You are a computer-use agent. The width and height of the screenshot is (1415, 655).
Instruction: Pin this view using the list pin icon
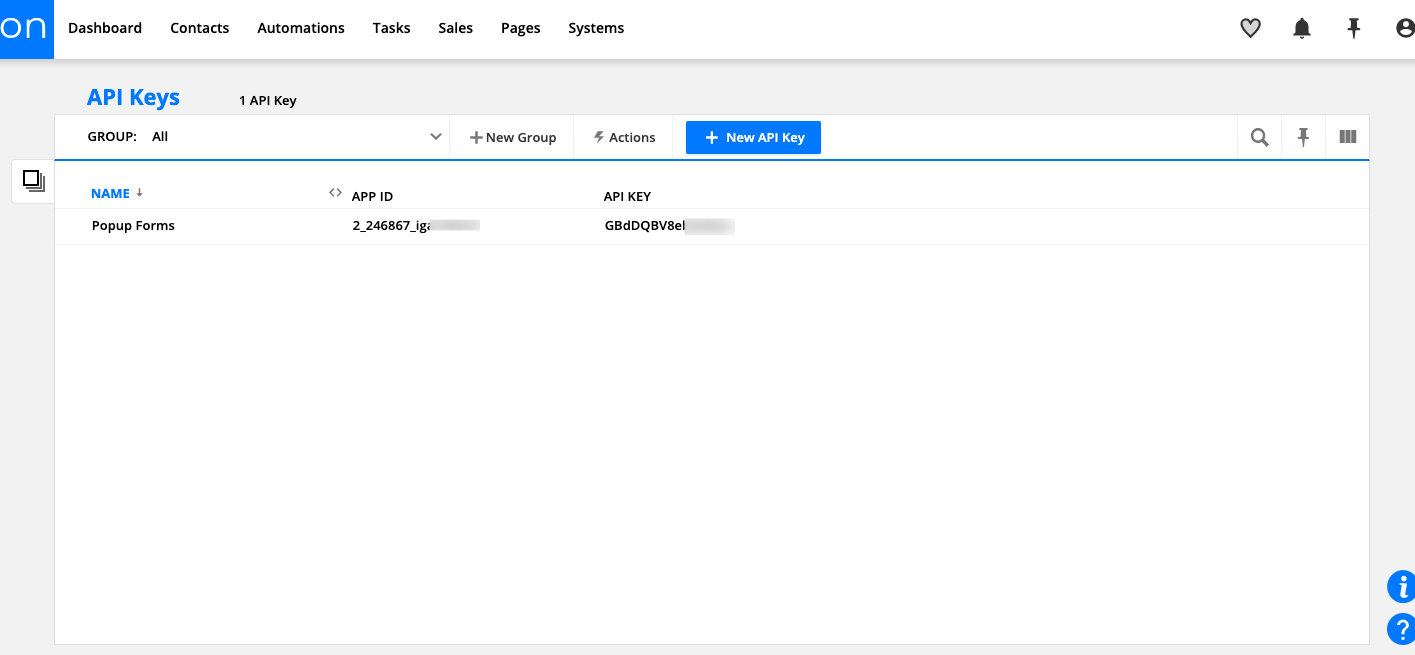coord(1303,137)
